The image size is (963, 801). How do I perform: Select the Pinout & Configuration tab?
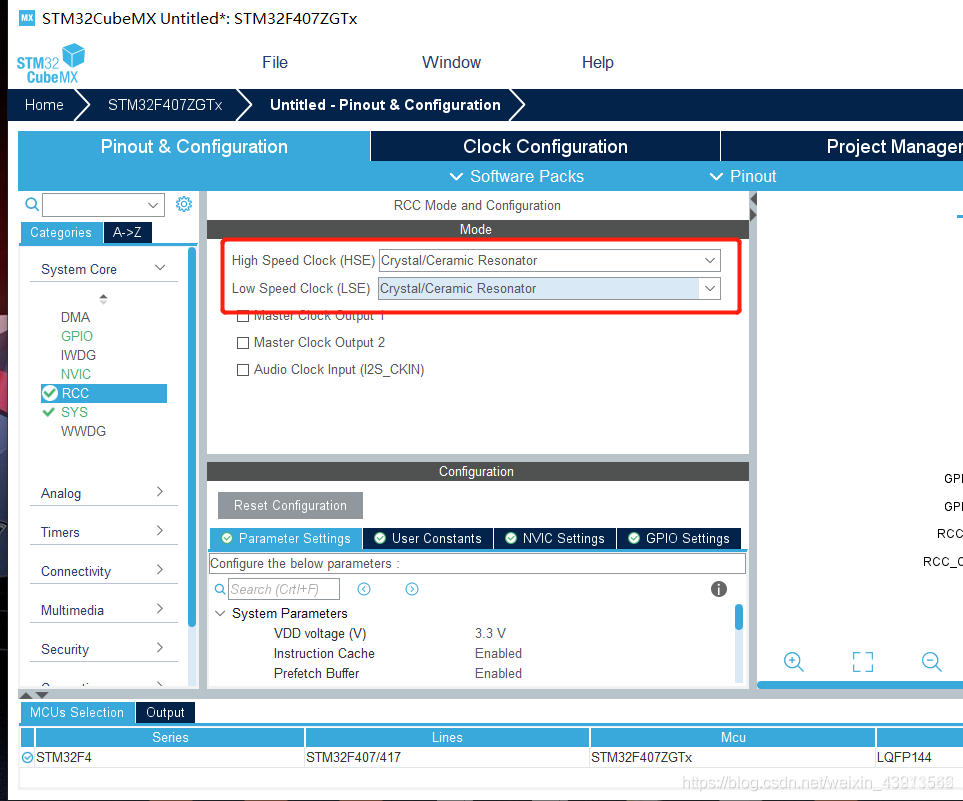[x=194, y=146]
